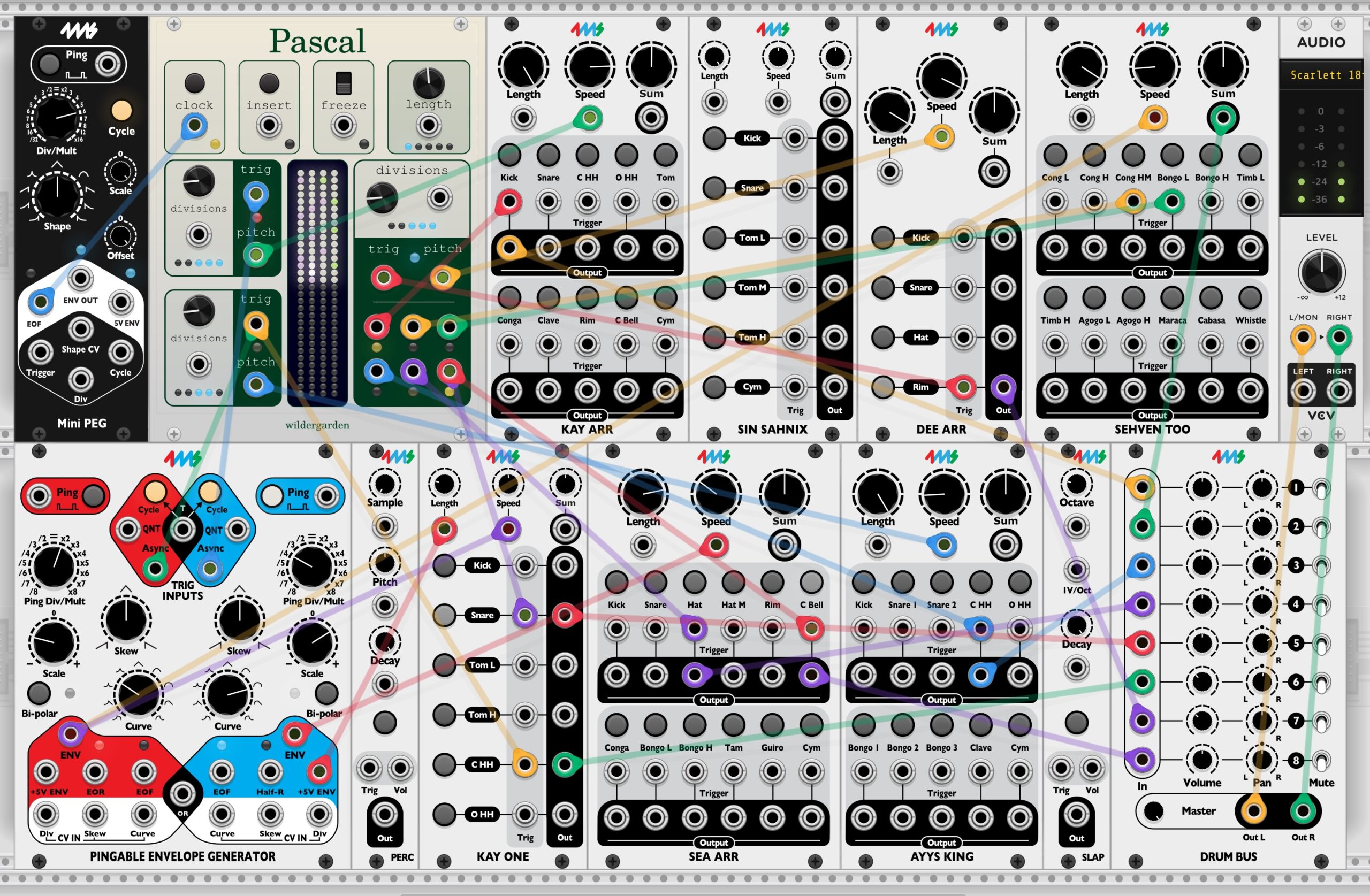Click the SEHVEN TOO Whistle button

pyautogui.click(x=1250, y=297)
